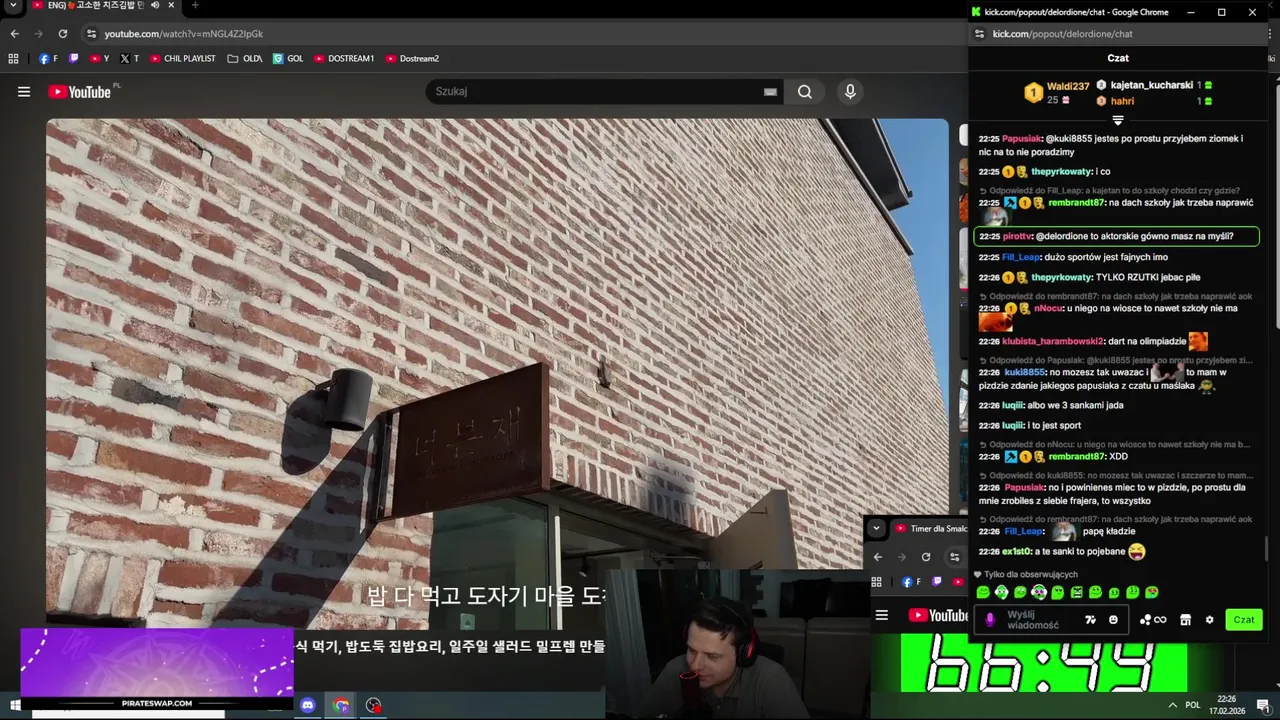Open the Kick shop storefront icon
Image resolution: width=1280 pixels, height=720 pixels.
coord(1185,620)
